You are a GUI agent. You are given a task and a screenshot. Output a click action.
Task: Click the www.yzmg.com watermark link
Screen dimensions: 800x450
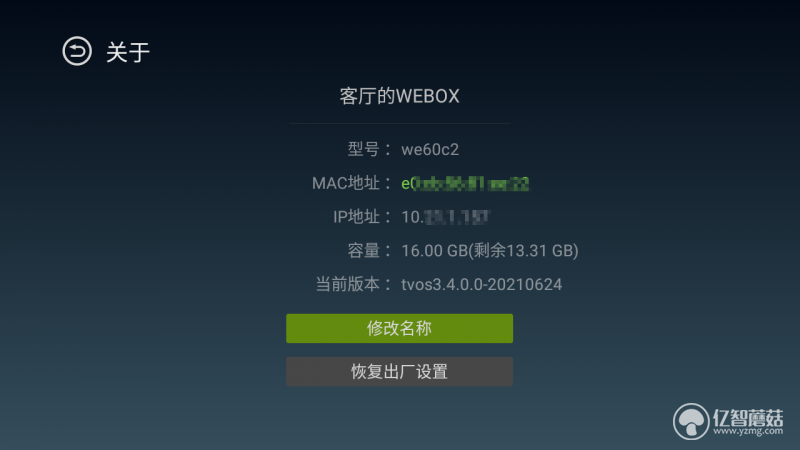(748, 432)
